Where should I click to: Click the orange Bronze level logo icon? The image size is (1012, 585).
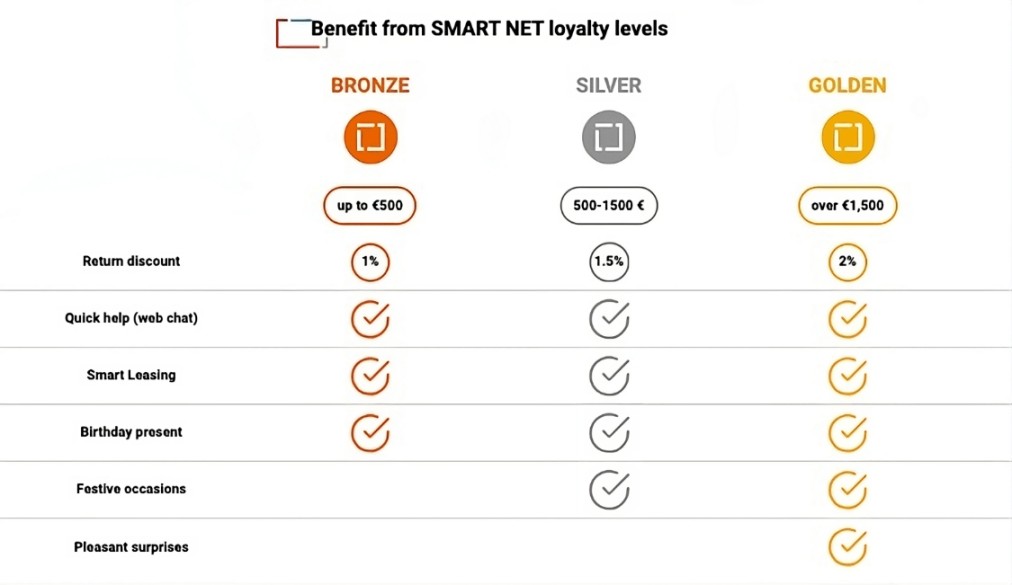pos(370,138)
